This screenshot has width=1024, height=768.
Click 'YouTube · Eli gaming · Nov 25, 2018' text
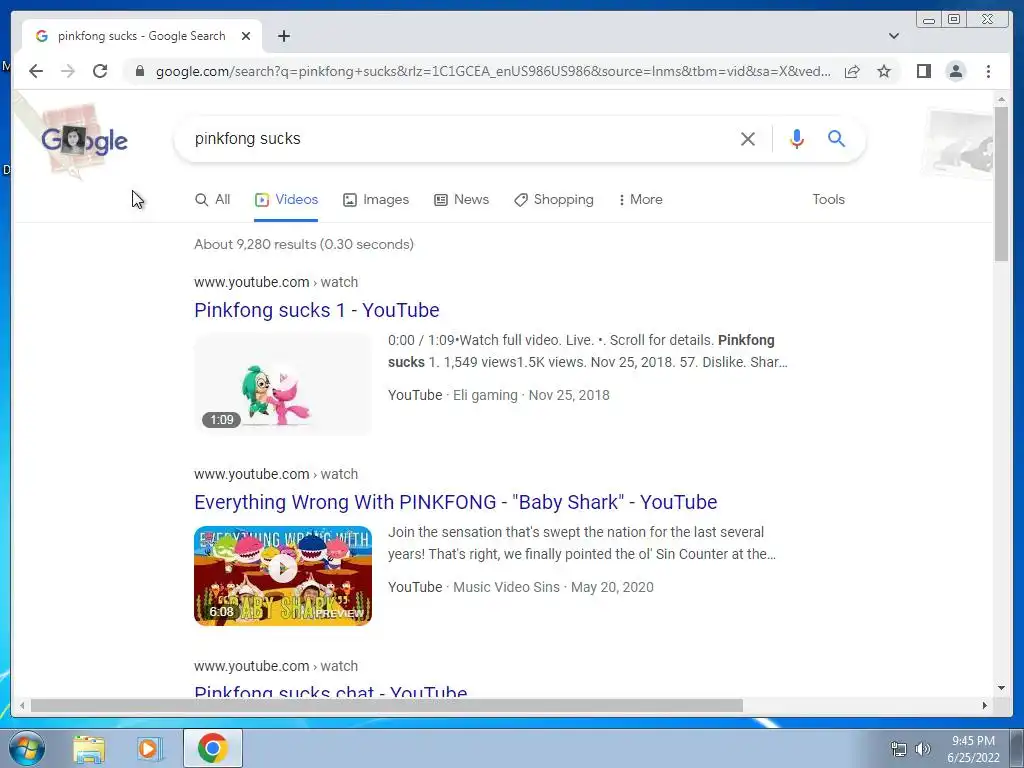[498, 395]
